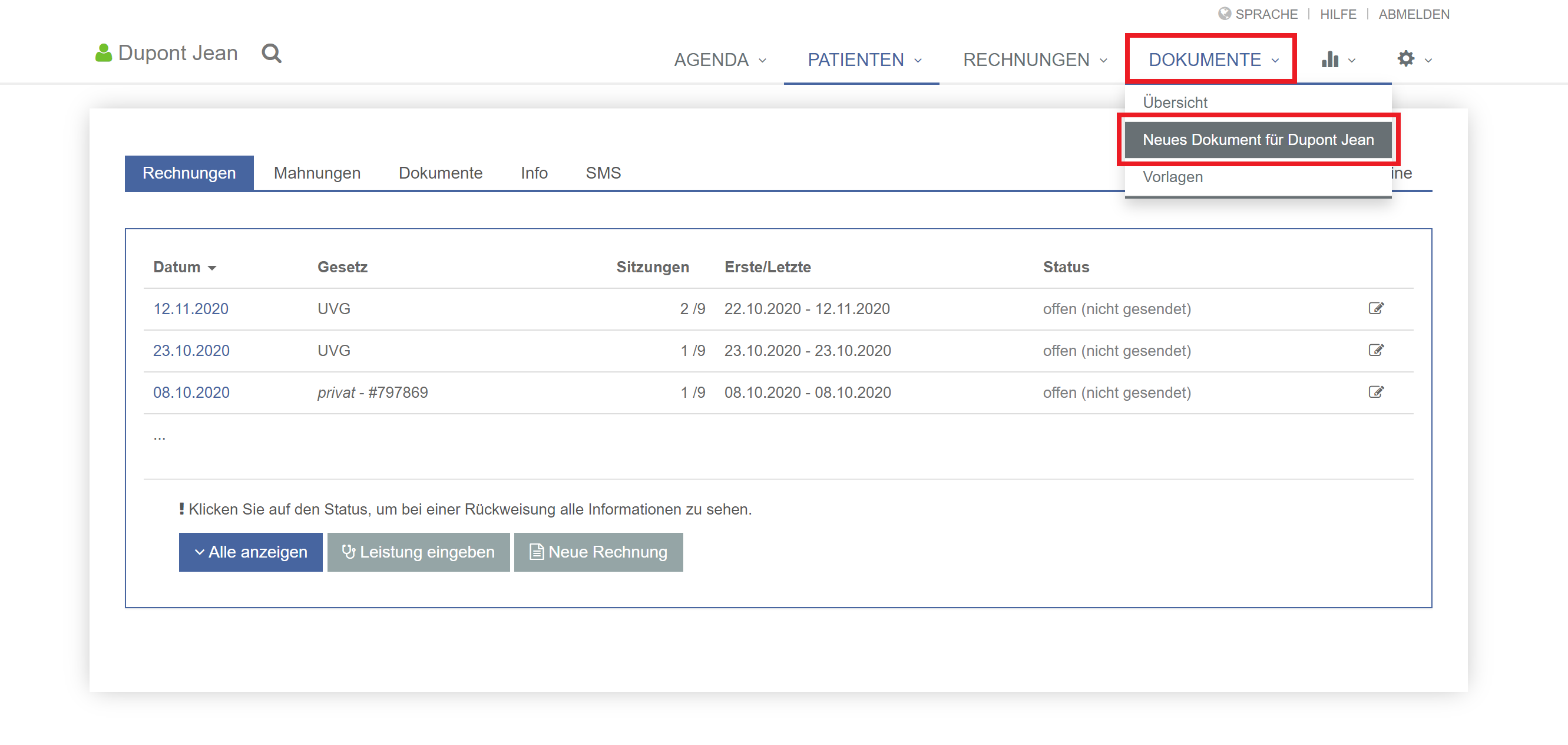The image size is (1568, 745).
Task: Sort by the Datum column arrow
Action: pyautogui.click(x=212, y=268)
